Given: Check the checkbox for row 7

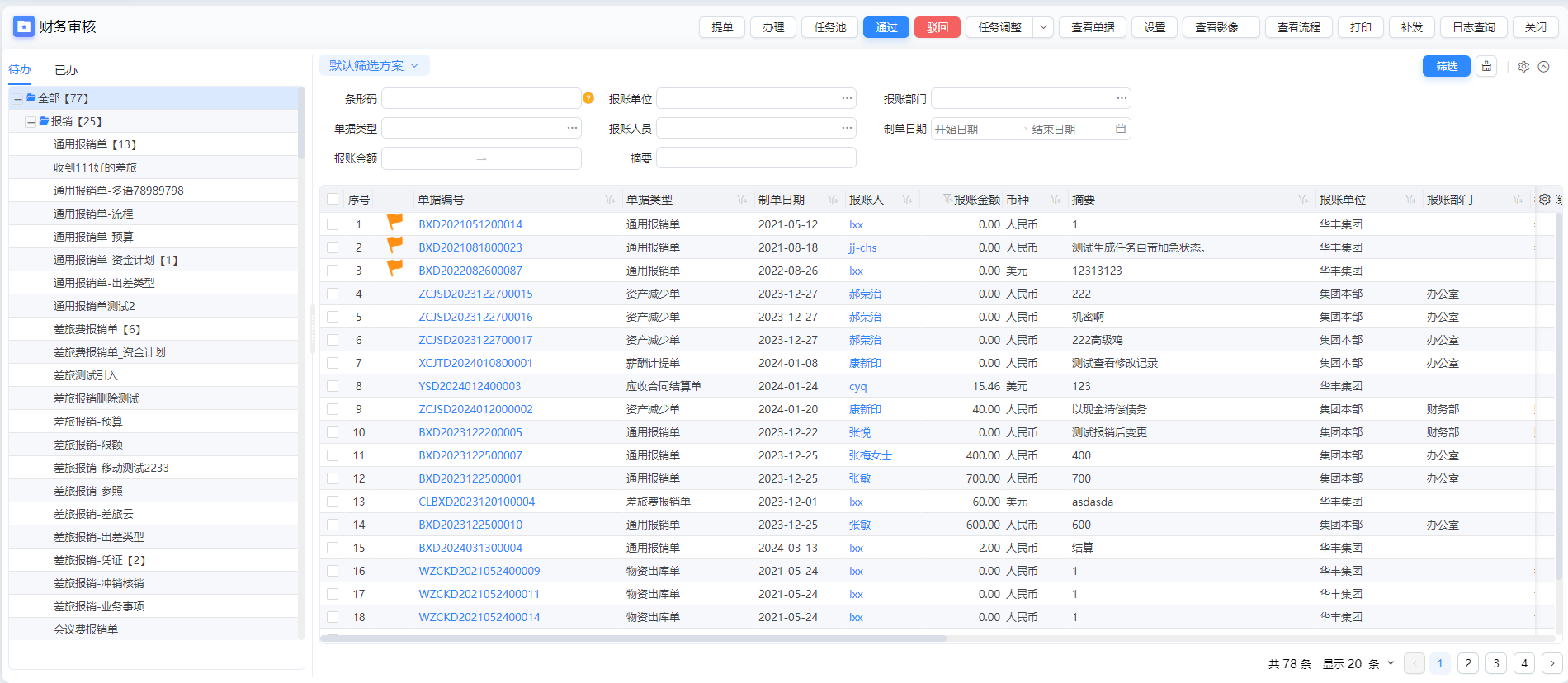Looking at the screenshot, I should (x=333, y=363).
